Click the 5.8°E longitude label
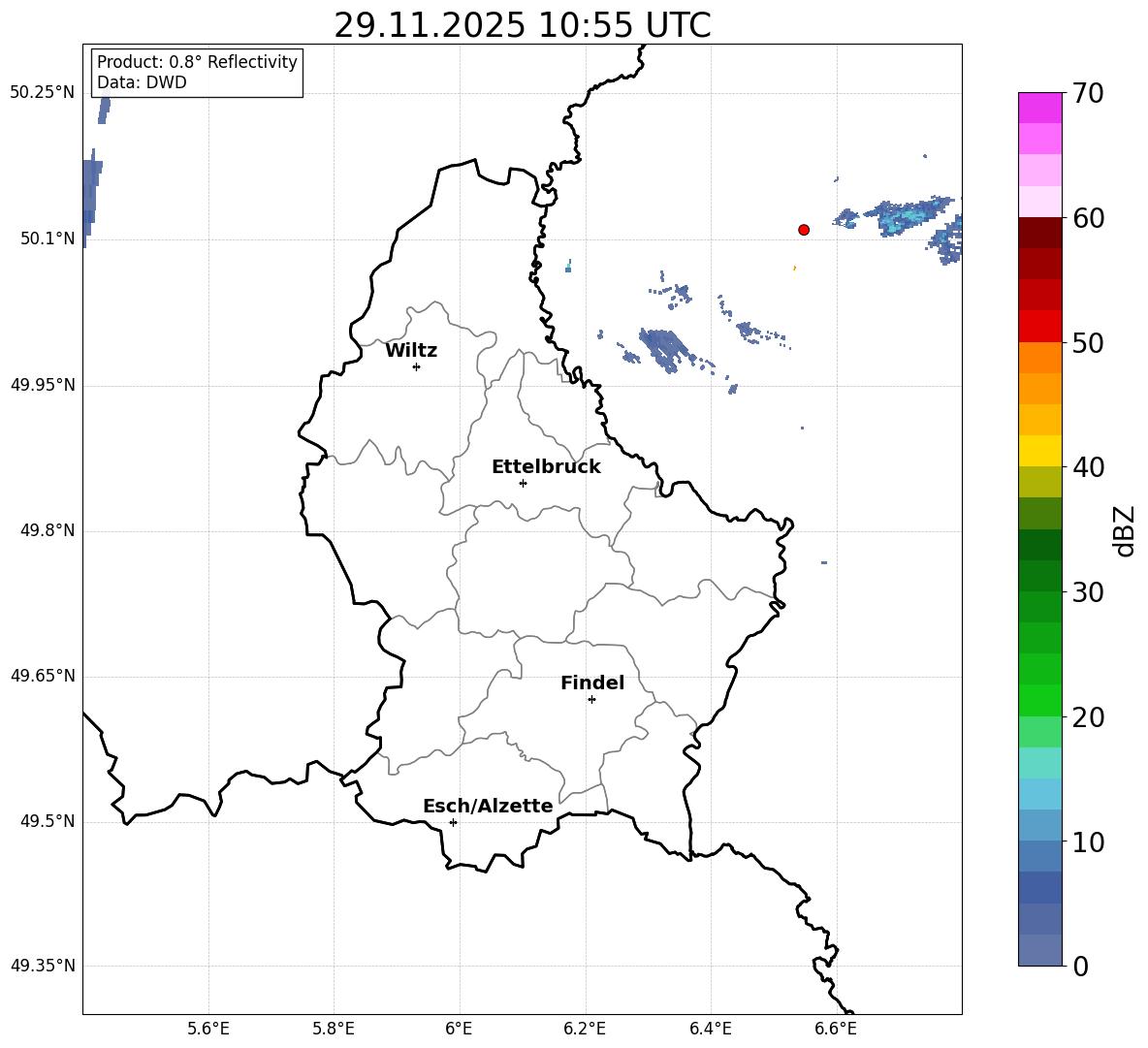 pos(334,1029)
